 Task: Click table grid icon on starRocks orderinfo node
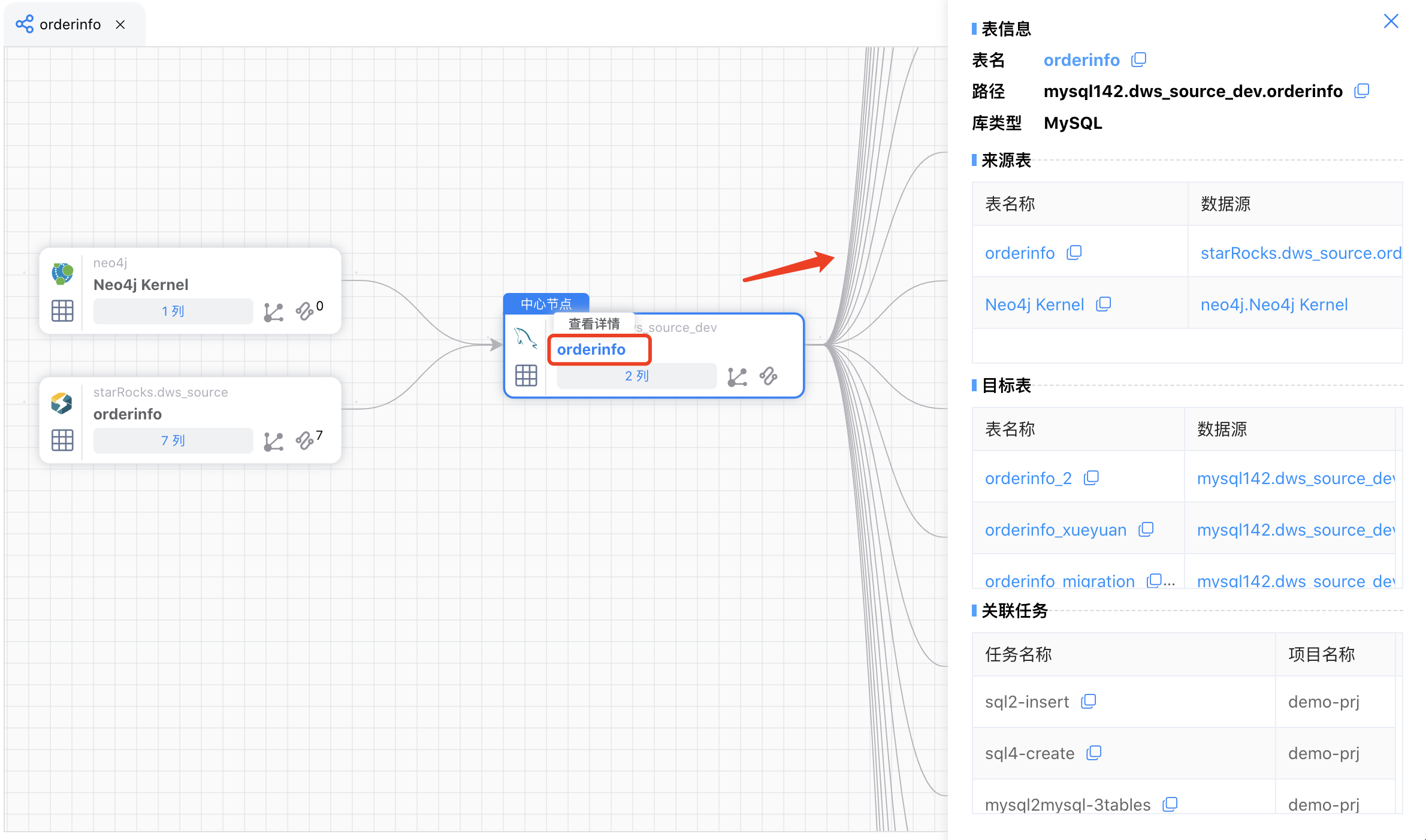point(62,440)
